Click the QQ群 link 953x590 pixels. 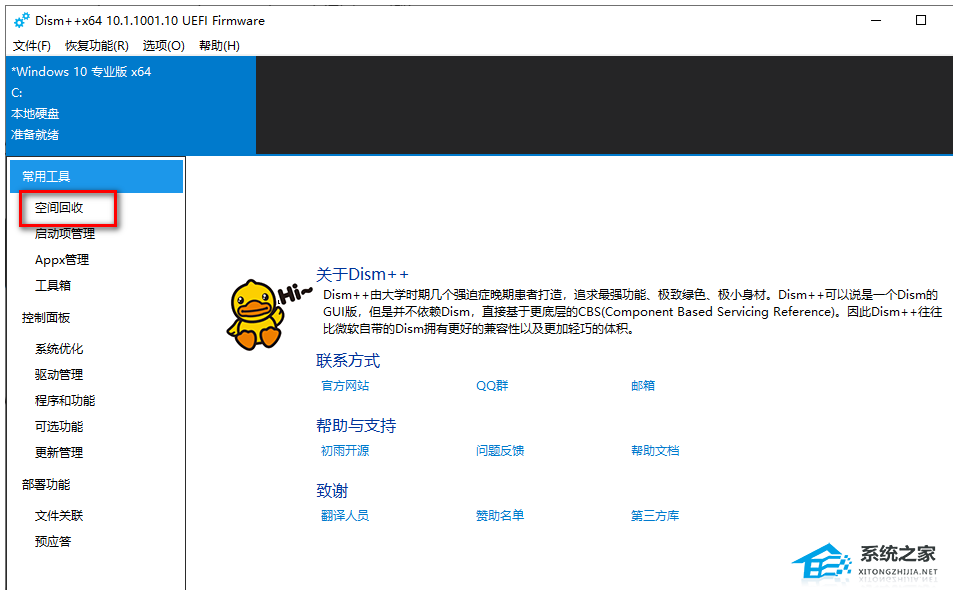point(492,386)
